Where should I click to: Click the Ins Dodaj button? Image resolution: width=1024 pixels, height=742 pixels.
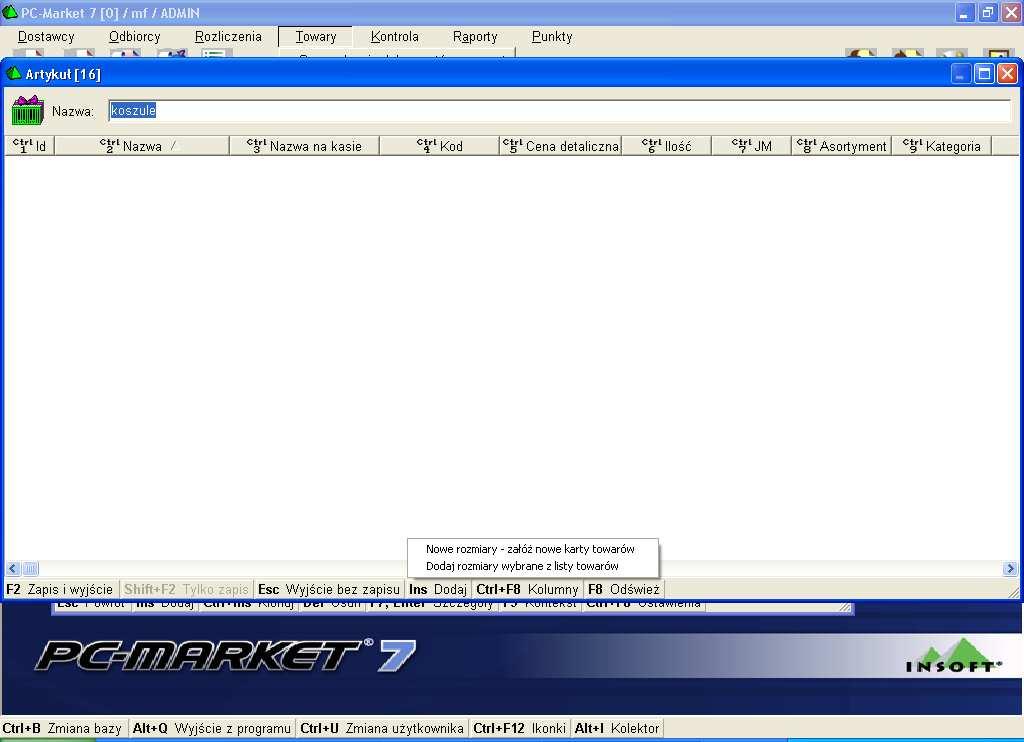pyautogui.click(x=438, y=589)
